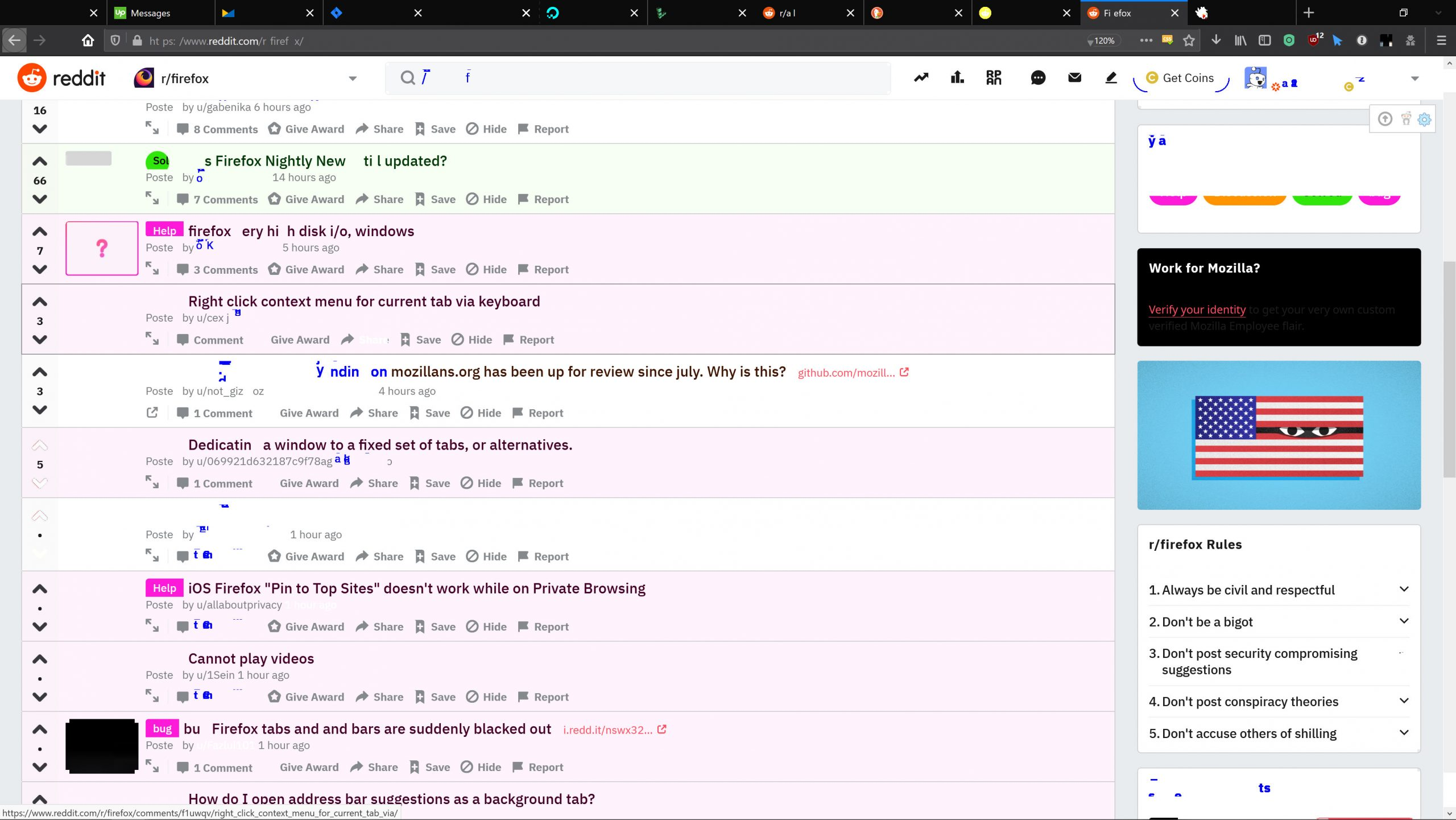Downvote the Firefox Nightly post with 66 points
The image size is (1456, 820).
(x=39, y=199)
